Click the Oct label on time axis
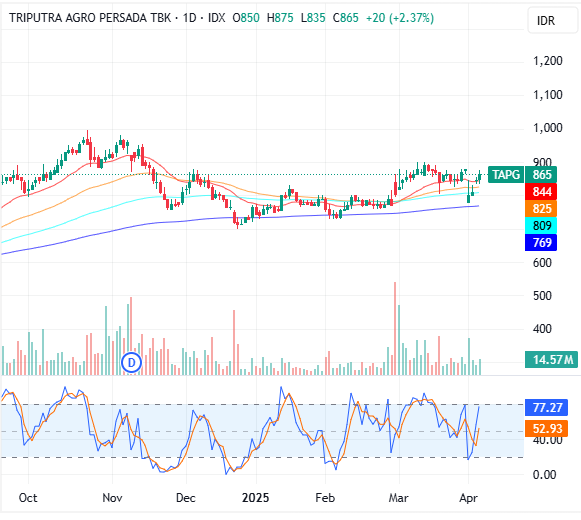The image size is (581, 520). tap(28, 497)
